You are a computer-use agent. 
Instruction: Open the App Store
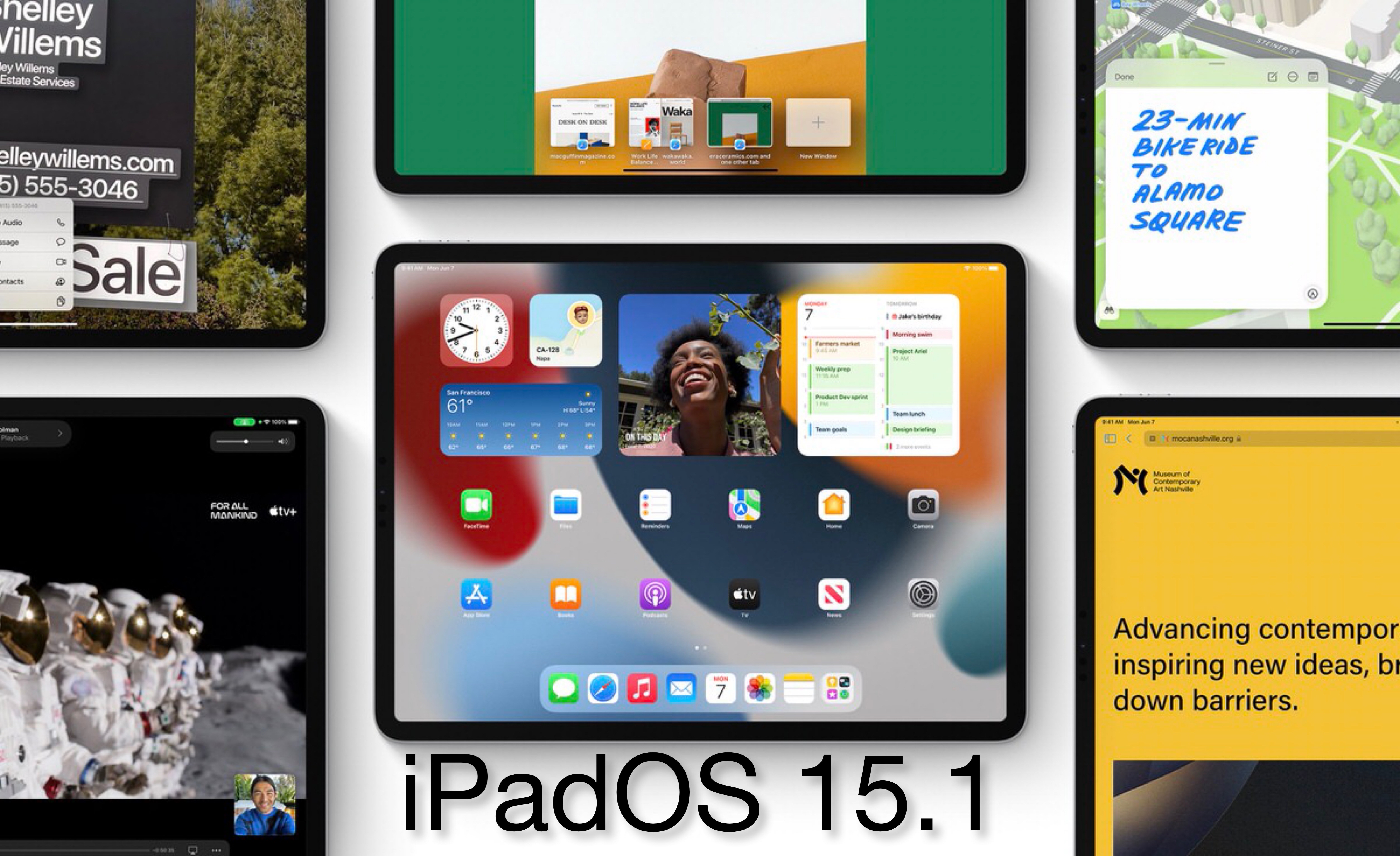[x=476, y=594]
